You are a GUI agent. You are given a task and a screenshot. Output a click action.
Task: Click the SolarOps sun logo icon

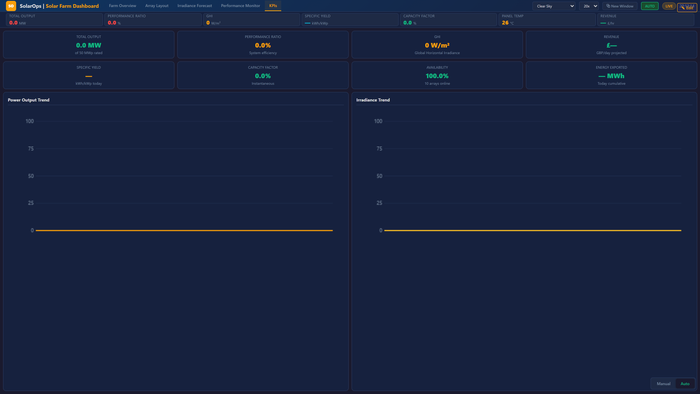11,6
